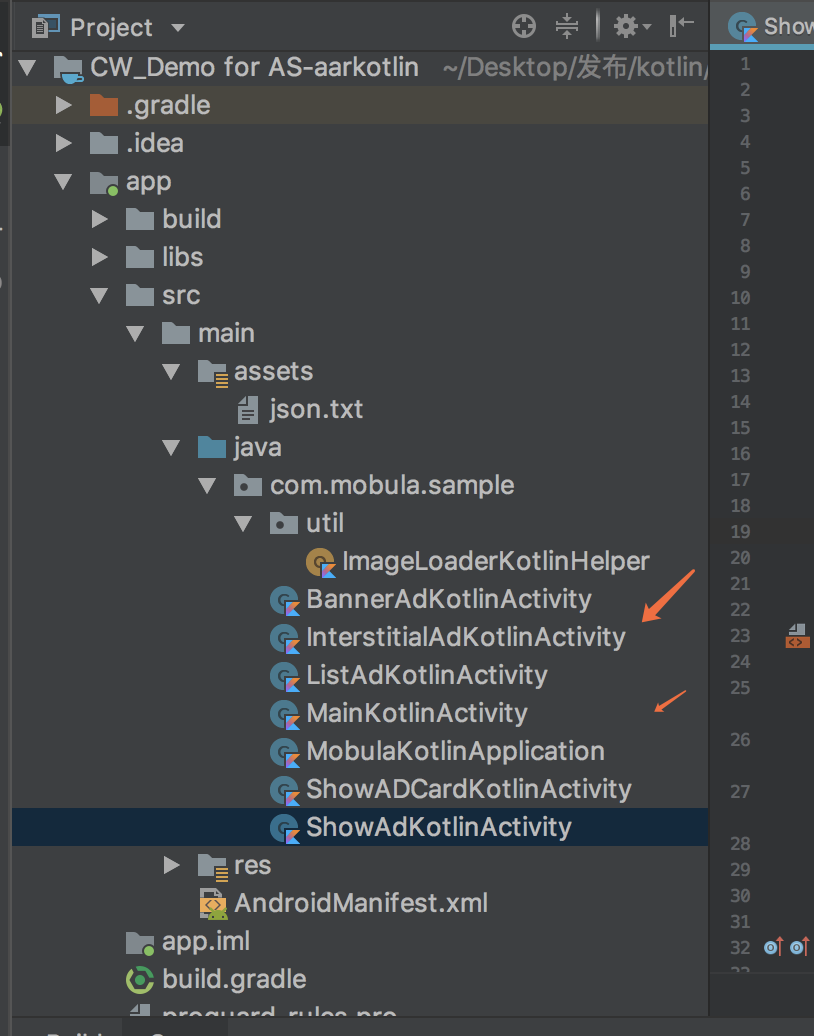
Task: Click the blue java source folder icon
Action: point(212,447)
